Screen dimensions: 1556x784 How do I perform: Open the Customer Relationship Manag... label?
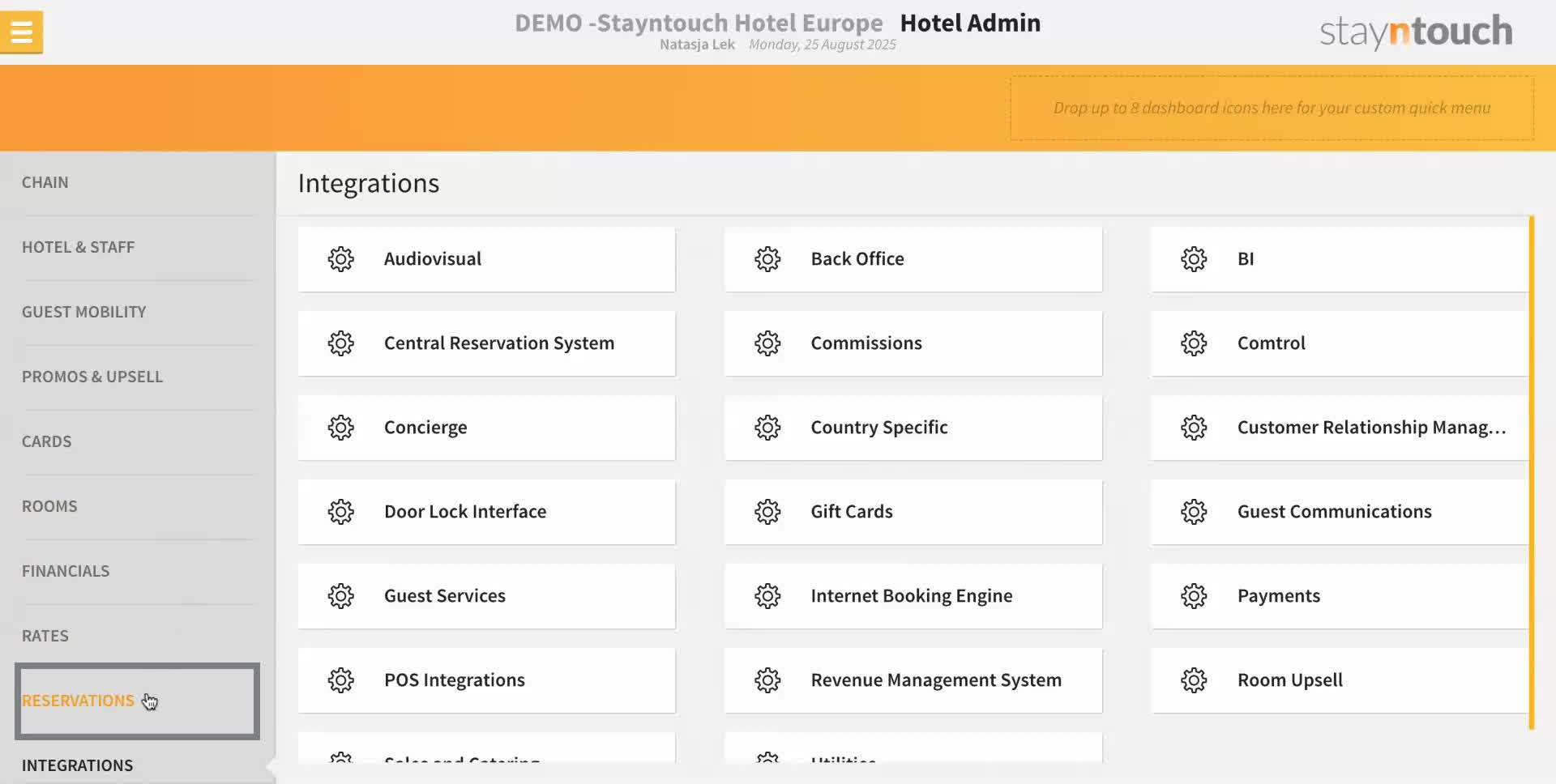(1371, 428)
